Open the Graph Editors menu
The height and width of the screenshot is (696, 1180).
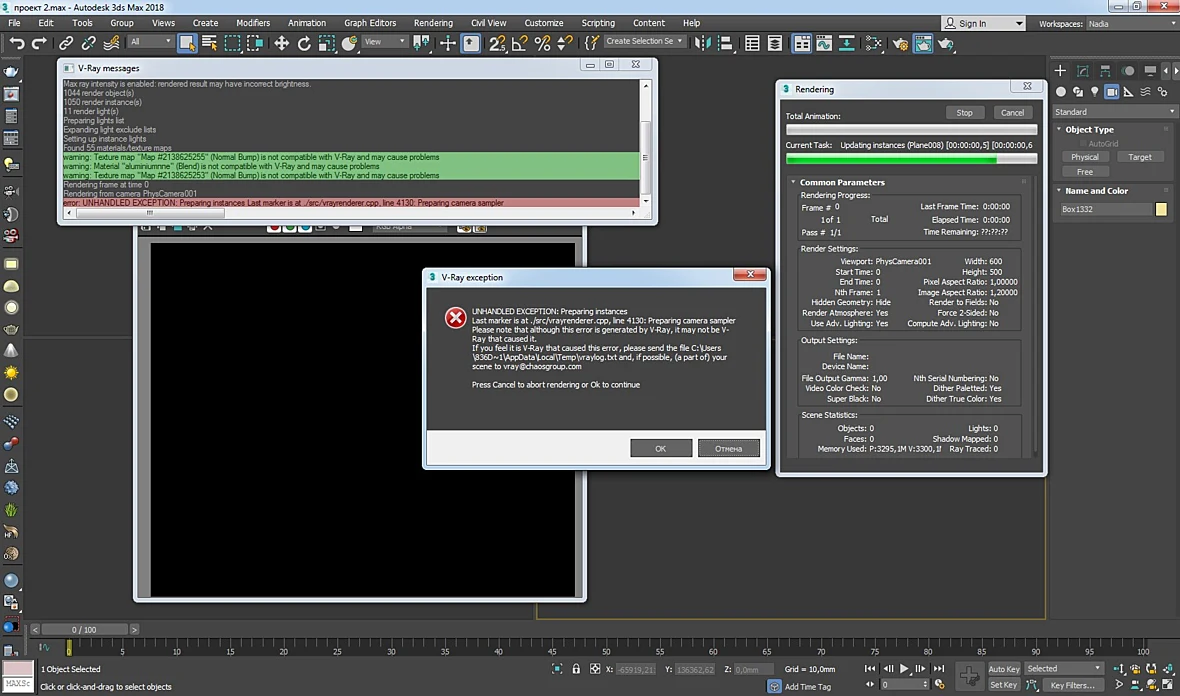pyautogui.click(x=370, y=23)
